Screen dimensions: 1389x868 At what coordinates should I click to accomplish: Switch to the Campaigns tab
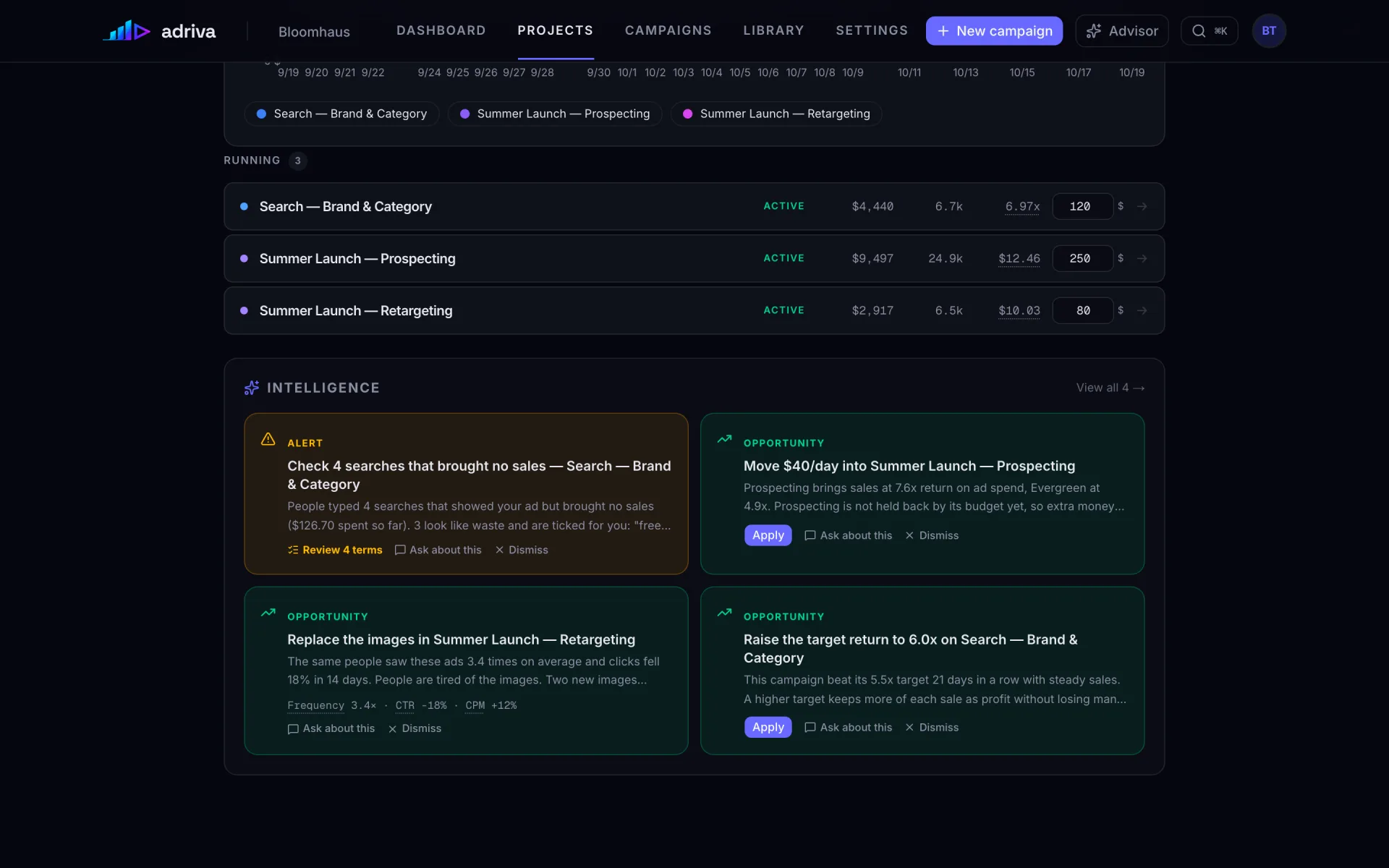tap(668, 30)
